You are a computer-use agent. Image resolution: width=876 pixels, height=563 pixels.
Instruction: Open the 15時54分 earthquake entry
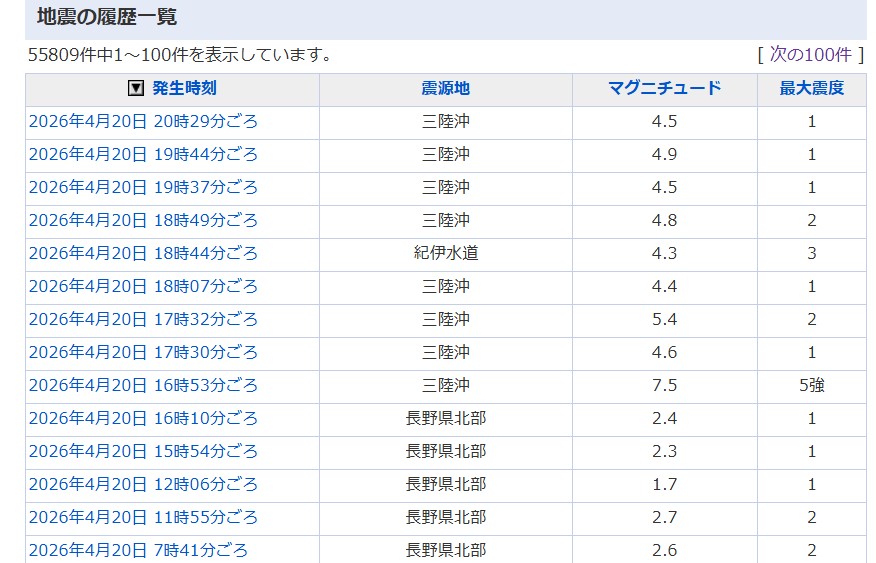tap(143, 452)
